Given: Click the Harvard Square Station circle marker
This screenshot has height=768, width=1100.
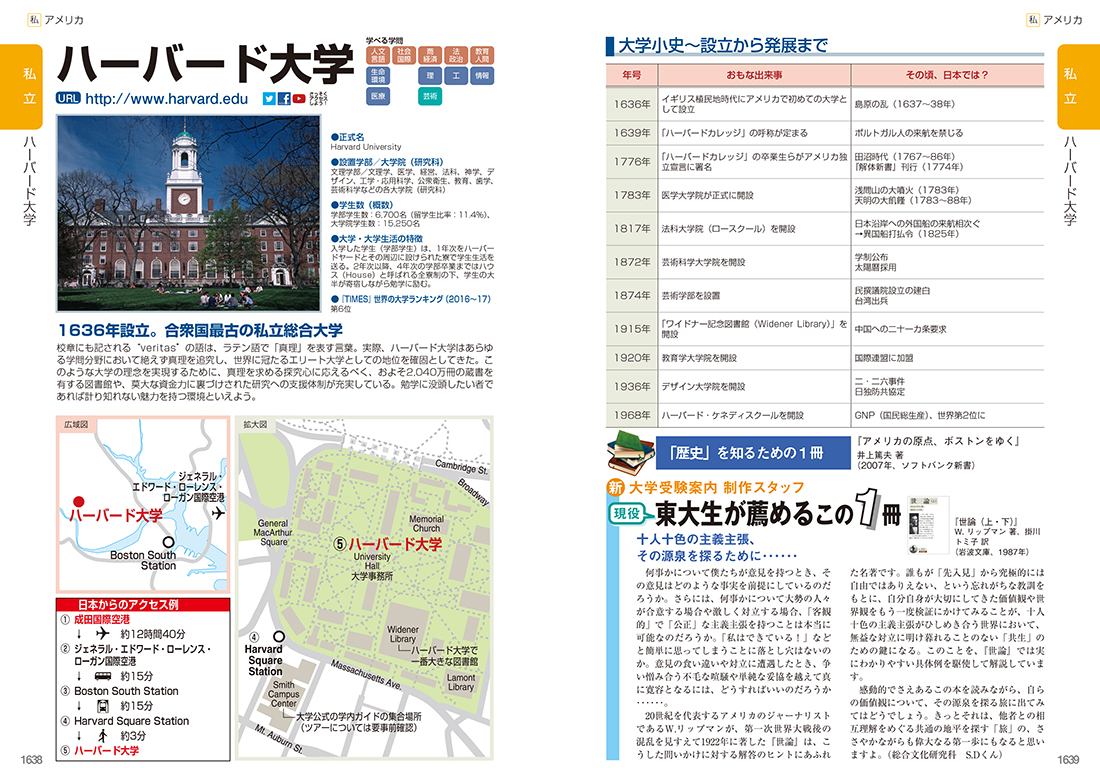Looking at the screenshot, I should tap(279, 636).
